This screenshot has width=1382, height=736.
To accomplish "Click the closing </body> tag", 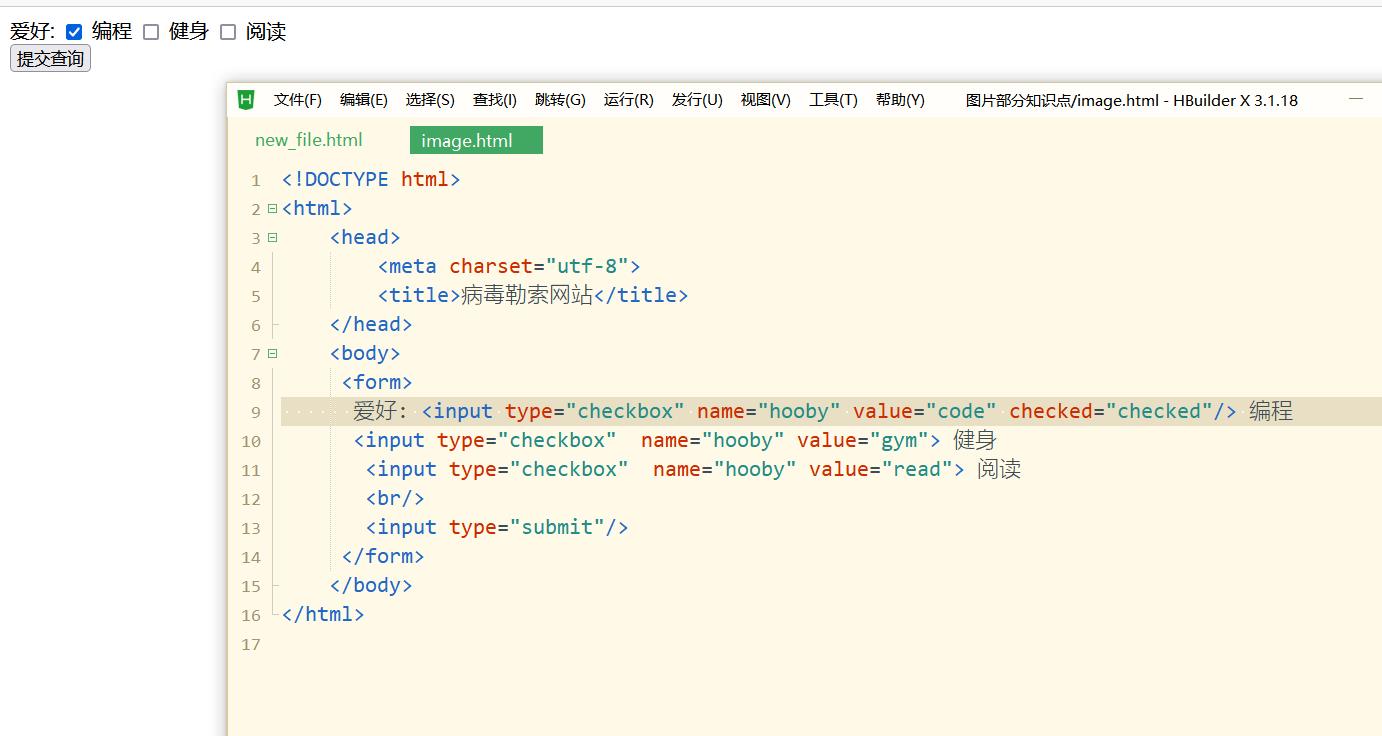I will coord(371,586).
